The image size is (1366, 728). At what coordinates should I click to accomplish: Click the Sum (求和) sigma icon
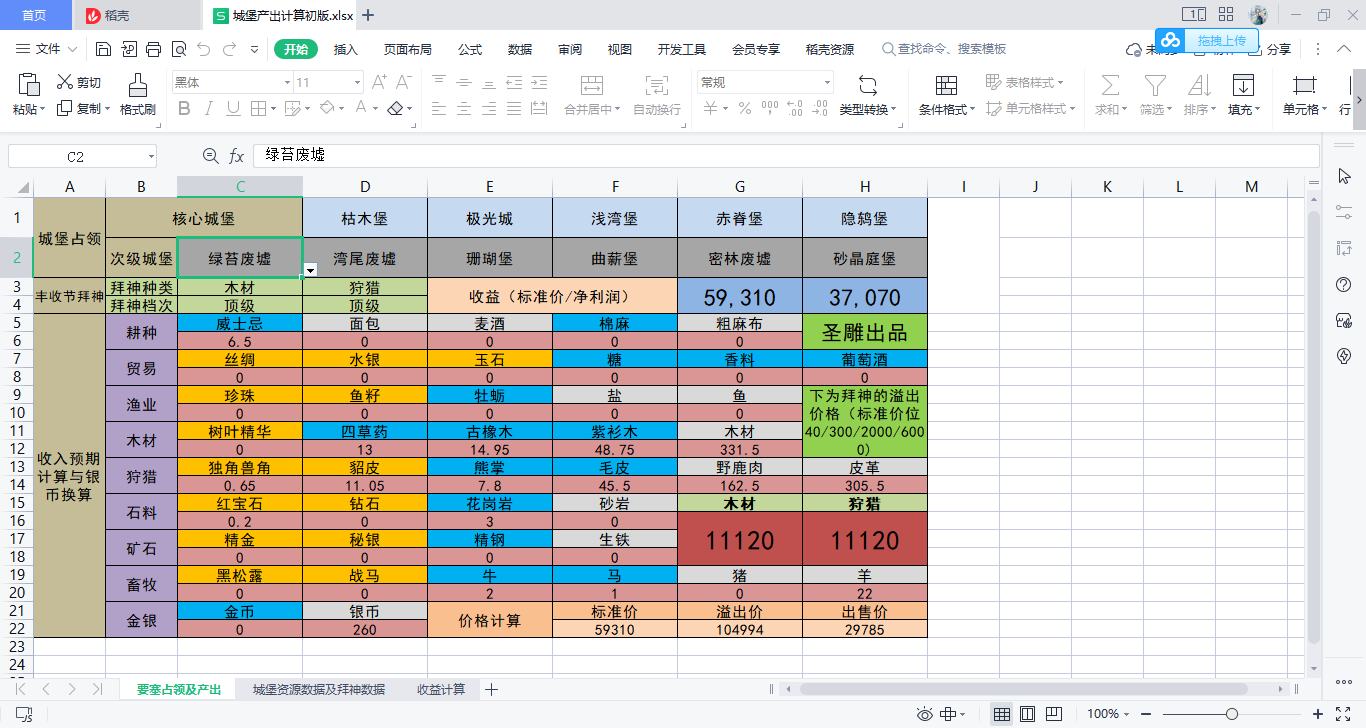pos(1110,84)
